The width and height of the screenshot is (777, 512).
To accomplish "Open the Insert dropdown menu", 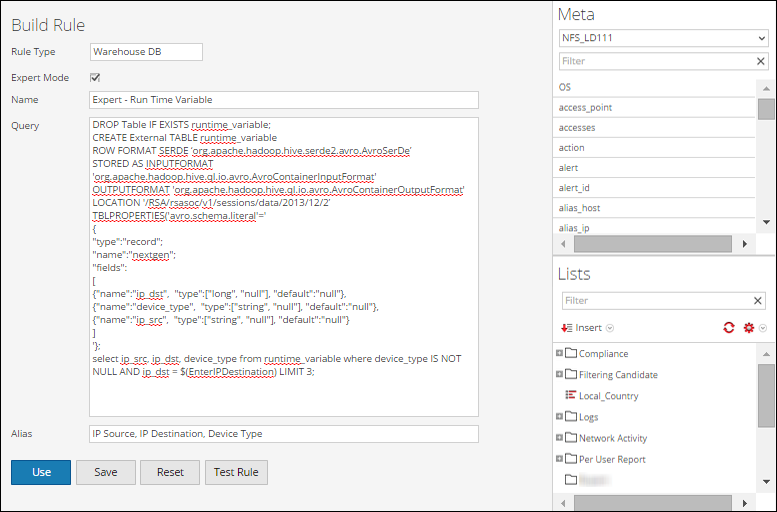I will [588, 328].
